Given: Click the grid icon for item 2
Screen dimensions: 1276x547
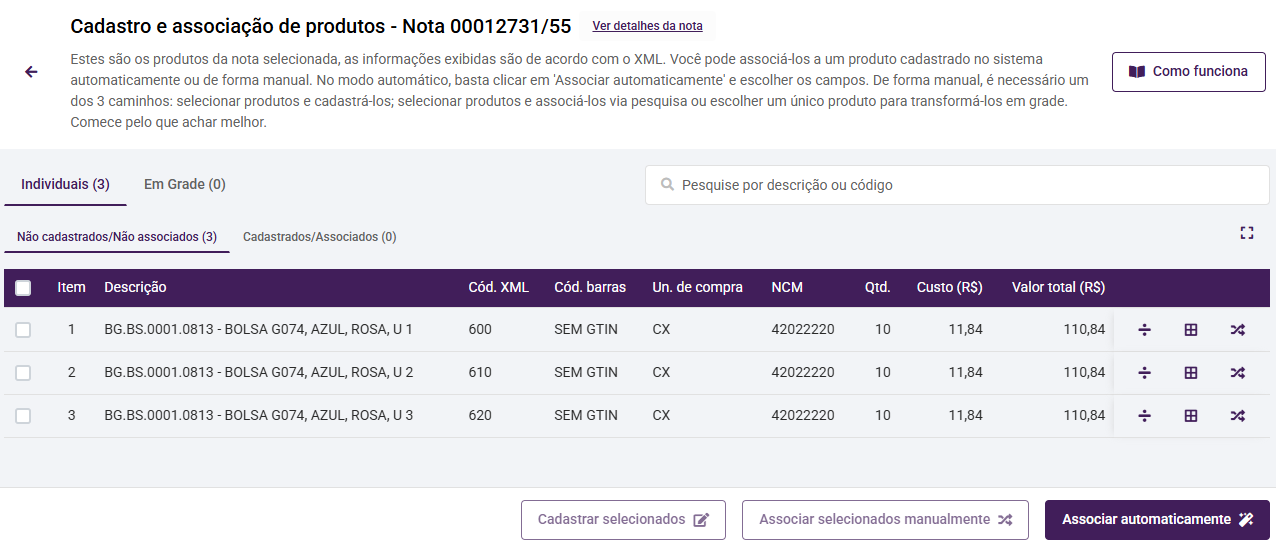Looking at the screenshot, I should click(1191, 373).
